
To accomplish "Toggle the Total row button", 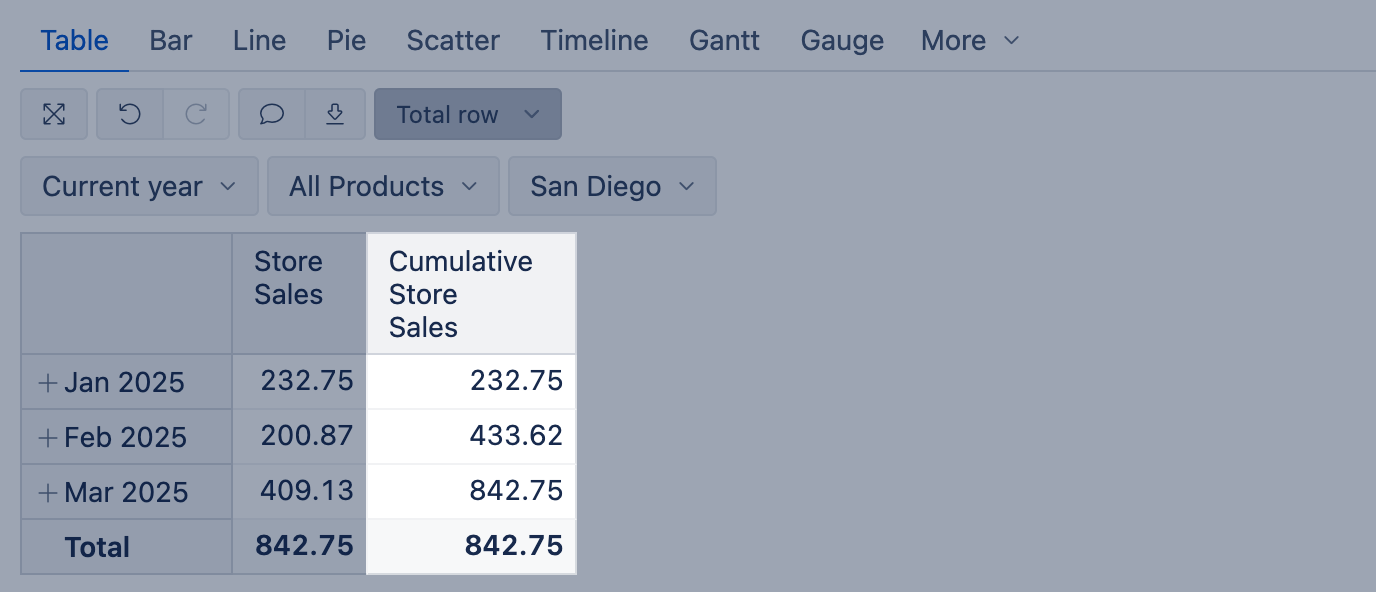I will (467, 114).
